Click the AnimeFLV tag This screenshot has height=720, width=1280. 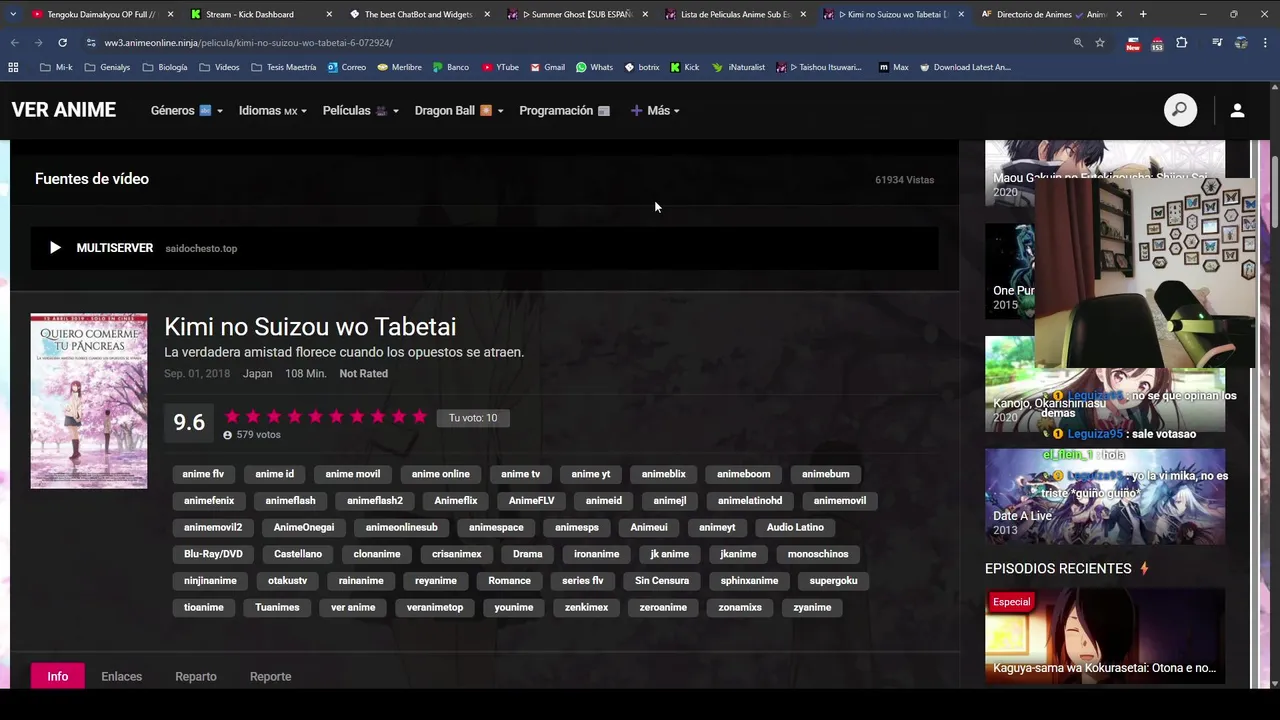(531, 500)
